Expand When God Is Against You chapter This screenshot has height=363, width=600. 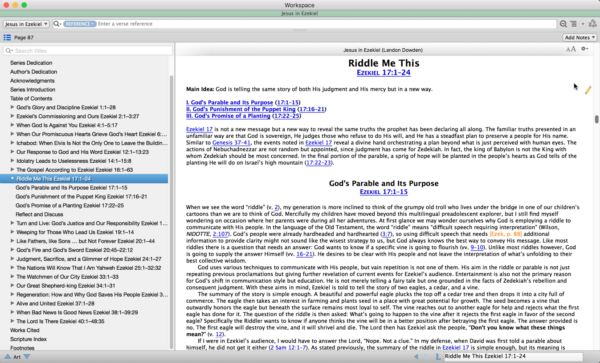point(12,125)
